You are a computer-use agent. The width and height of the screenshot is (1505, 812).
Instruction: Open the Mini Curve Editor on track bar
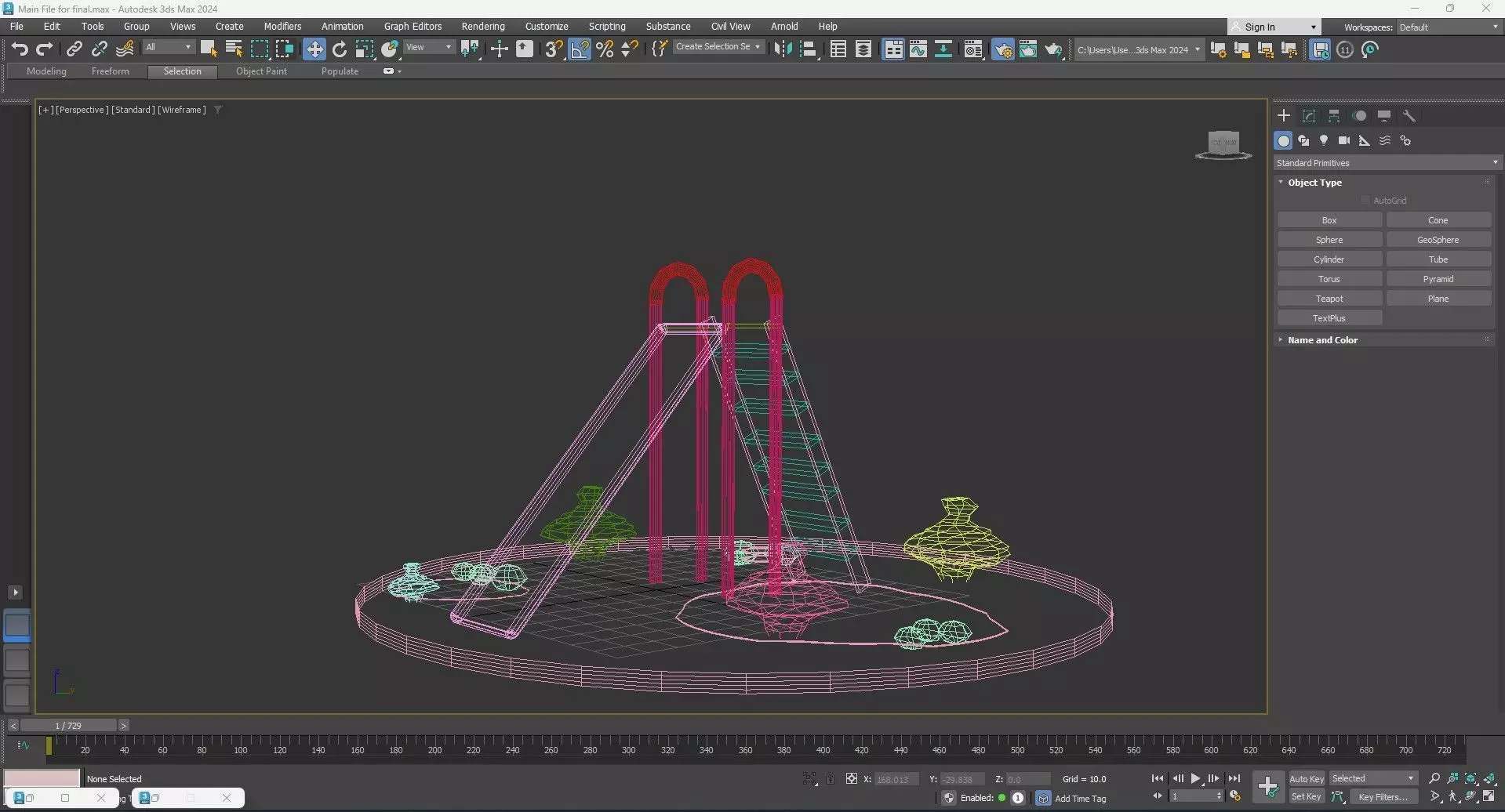pos(24,745)
